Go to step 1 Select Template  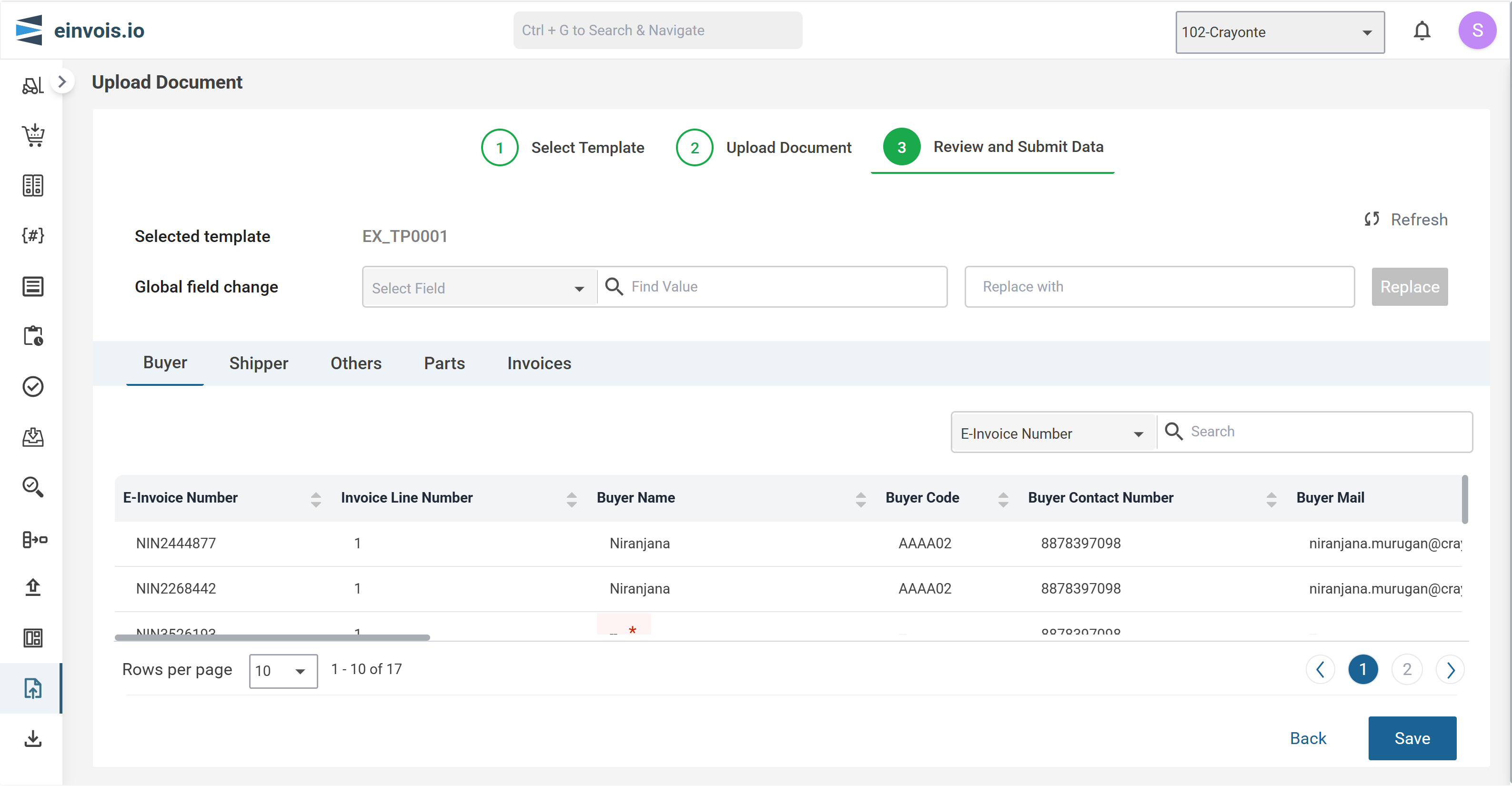pos(562,147)
